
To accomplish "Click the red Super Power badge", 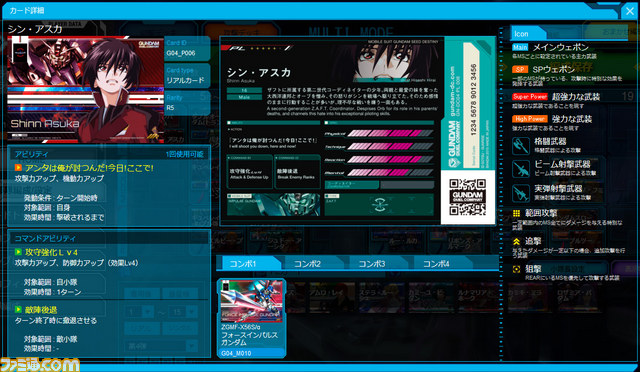I will tap(530, 97).
